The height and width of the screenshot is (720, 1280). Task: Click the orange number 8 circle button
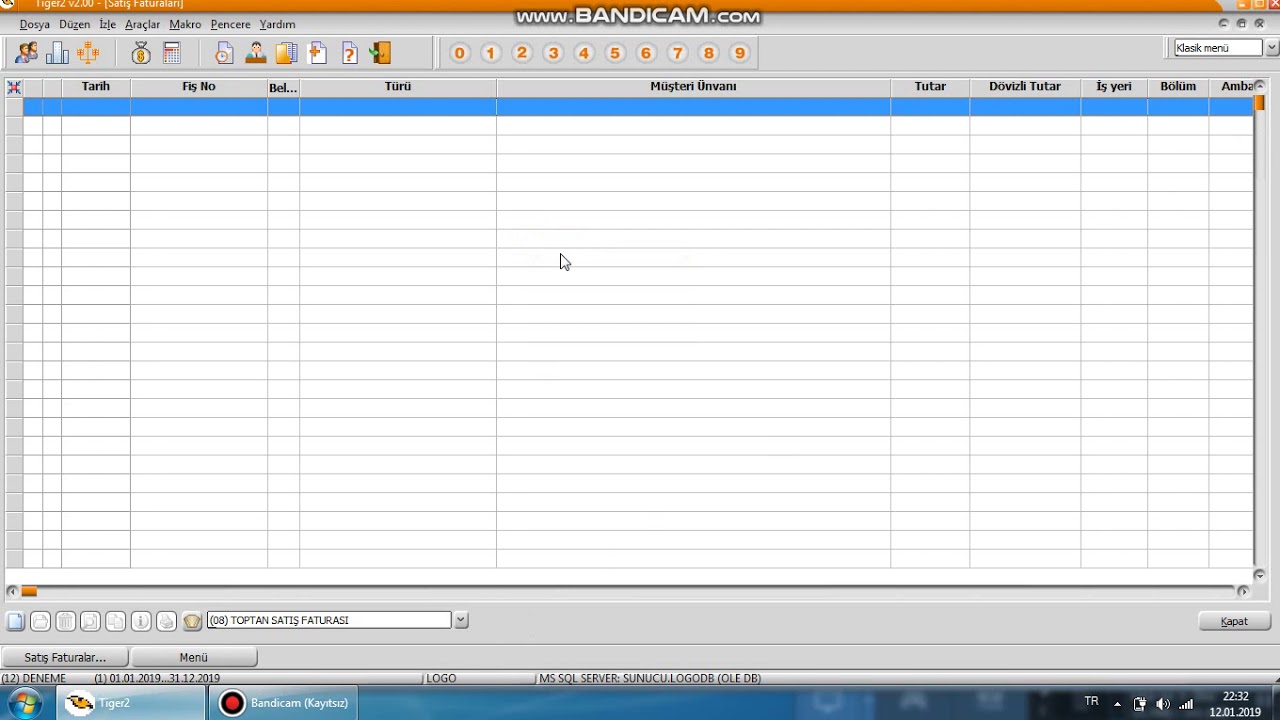click(708, 53)
